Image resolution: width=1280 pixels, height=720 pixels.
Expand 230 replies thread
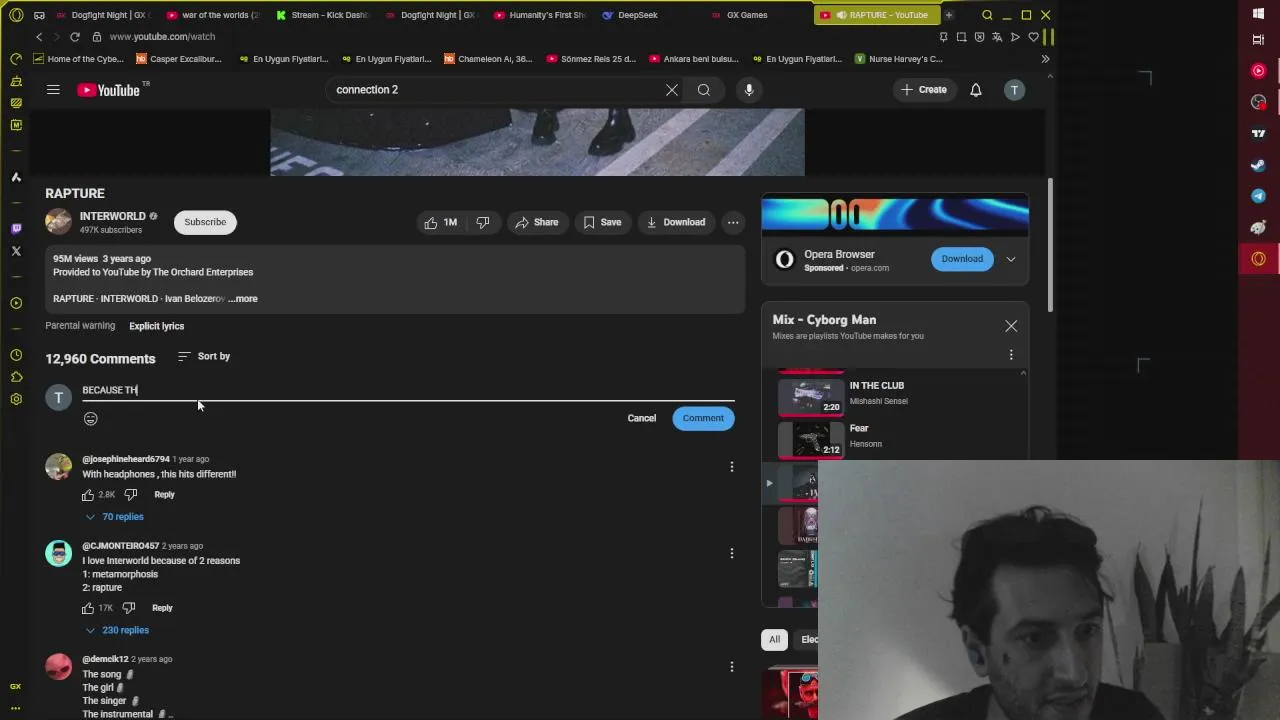point(116,630)
